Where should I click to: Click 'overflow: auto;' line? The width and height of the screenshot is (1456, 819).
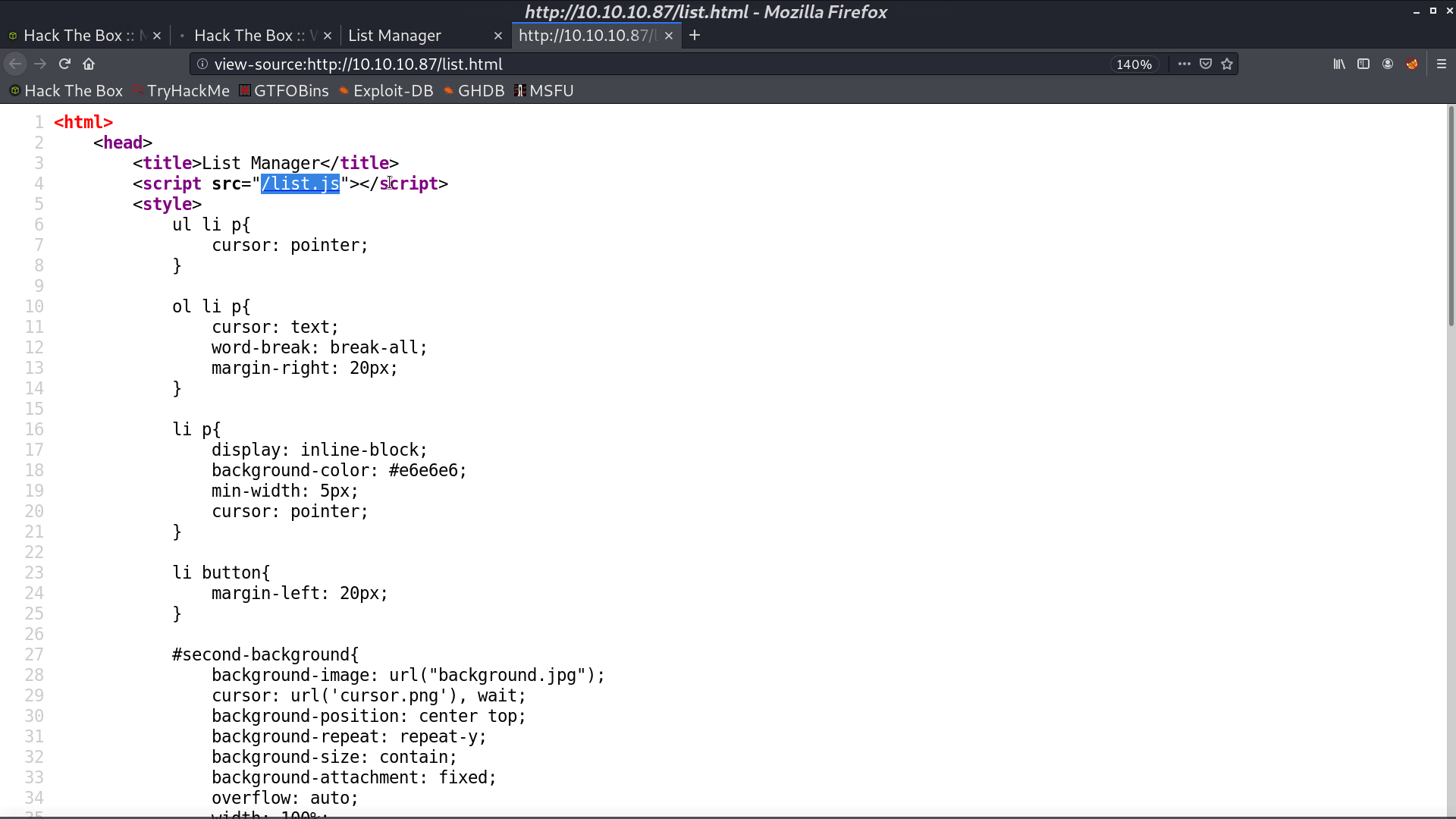(284, 798)
